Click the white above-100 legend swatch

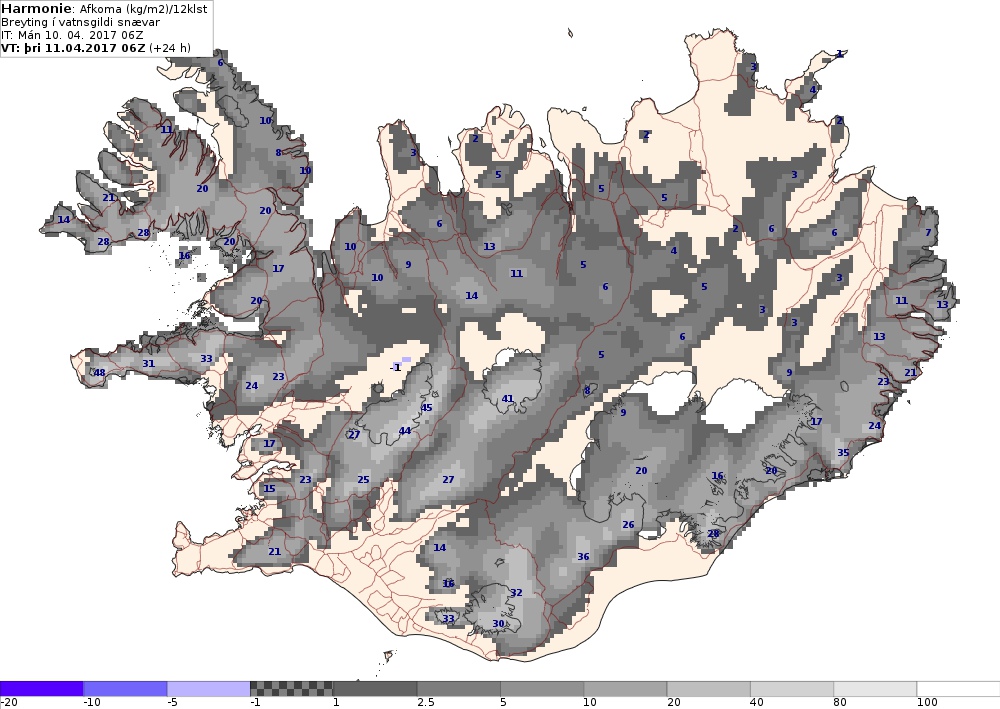point(959,689)
